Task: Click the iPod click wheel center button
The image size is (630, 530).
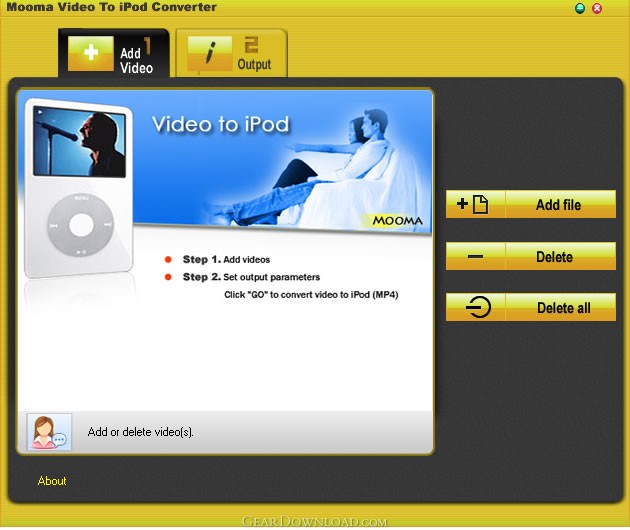Action: point(81,225)
